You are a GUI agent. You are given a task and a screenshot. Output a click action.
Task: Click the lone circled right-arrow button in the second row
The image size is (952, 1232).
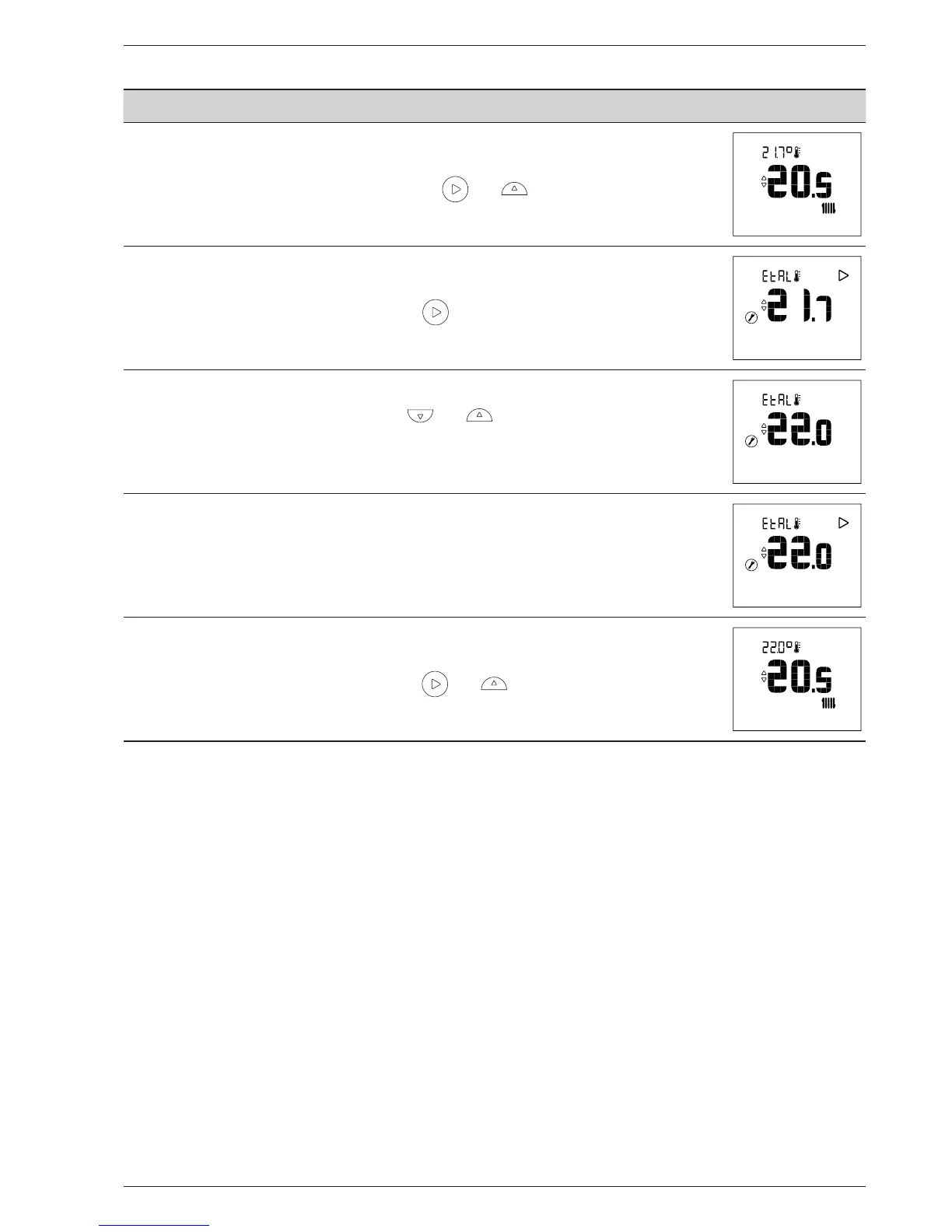(x=436, y=313)
